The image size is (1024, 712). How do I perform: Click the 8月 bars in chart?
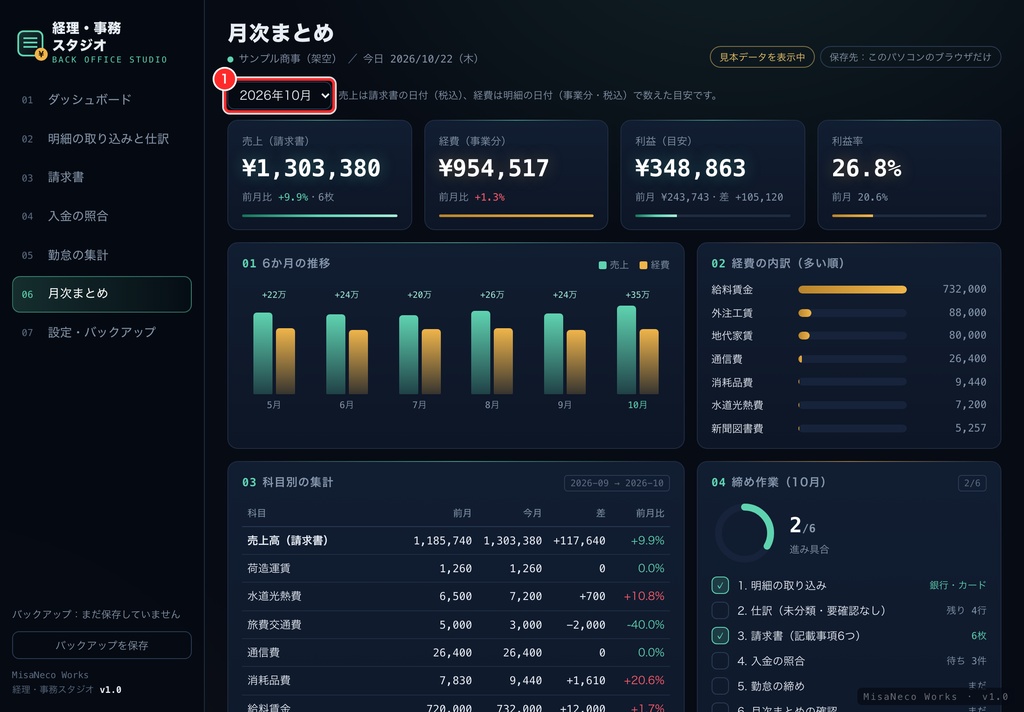coord(492,353)
